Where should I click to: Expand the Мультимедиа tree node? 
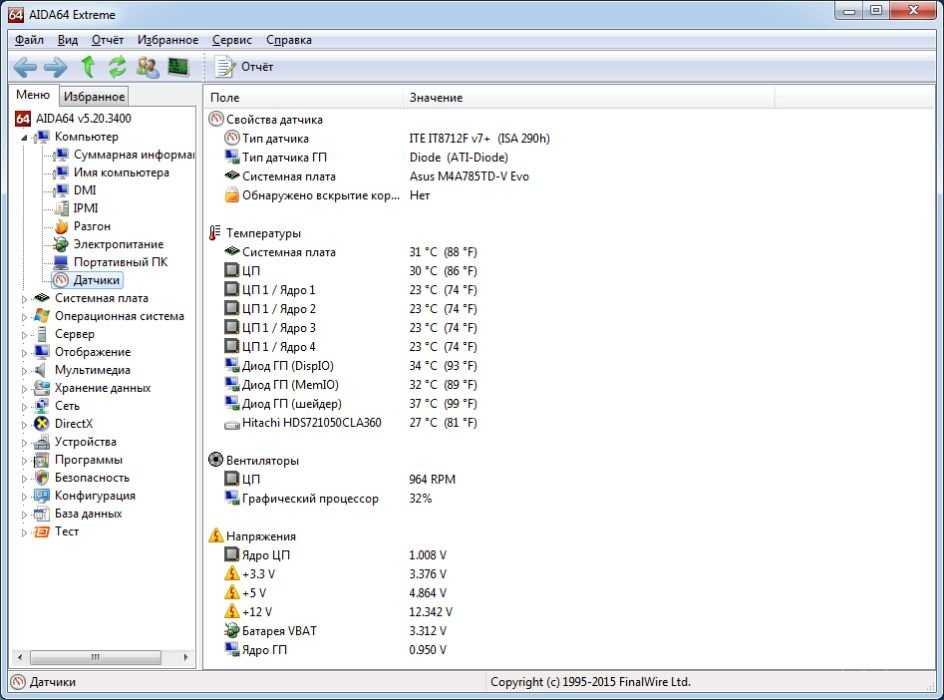(x=24, y=371)
